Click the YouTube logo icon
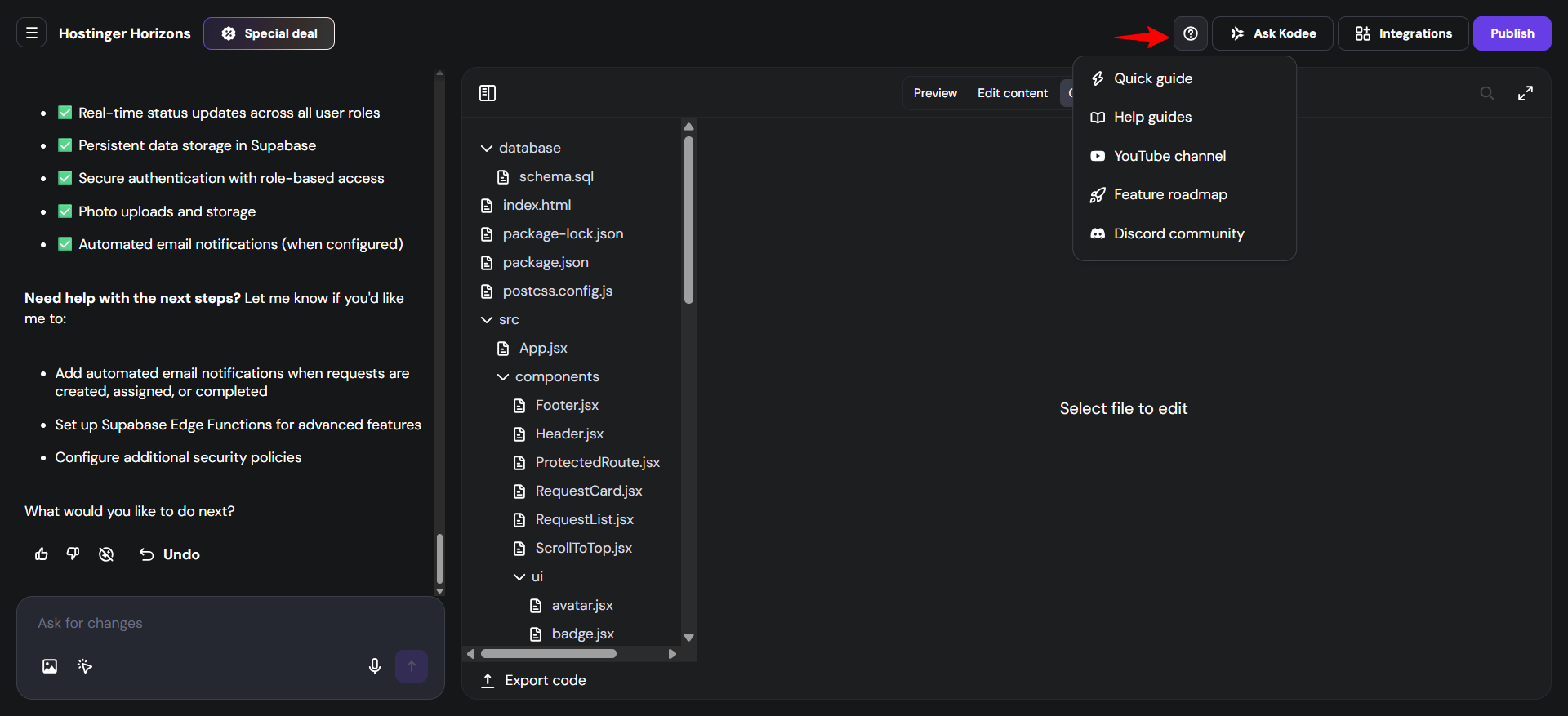 (1098, 156)
